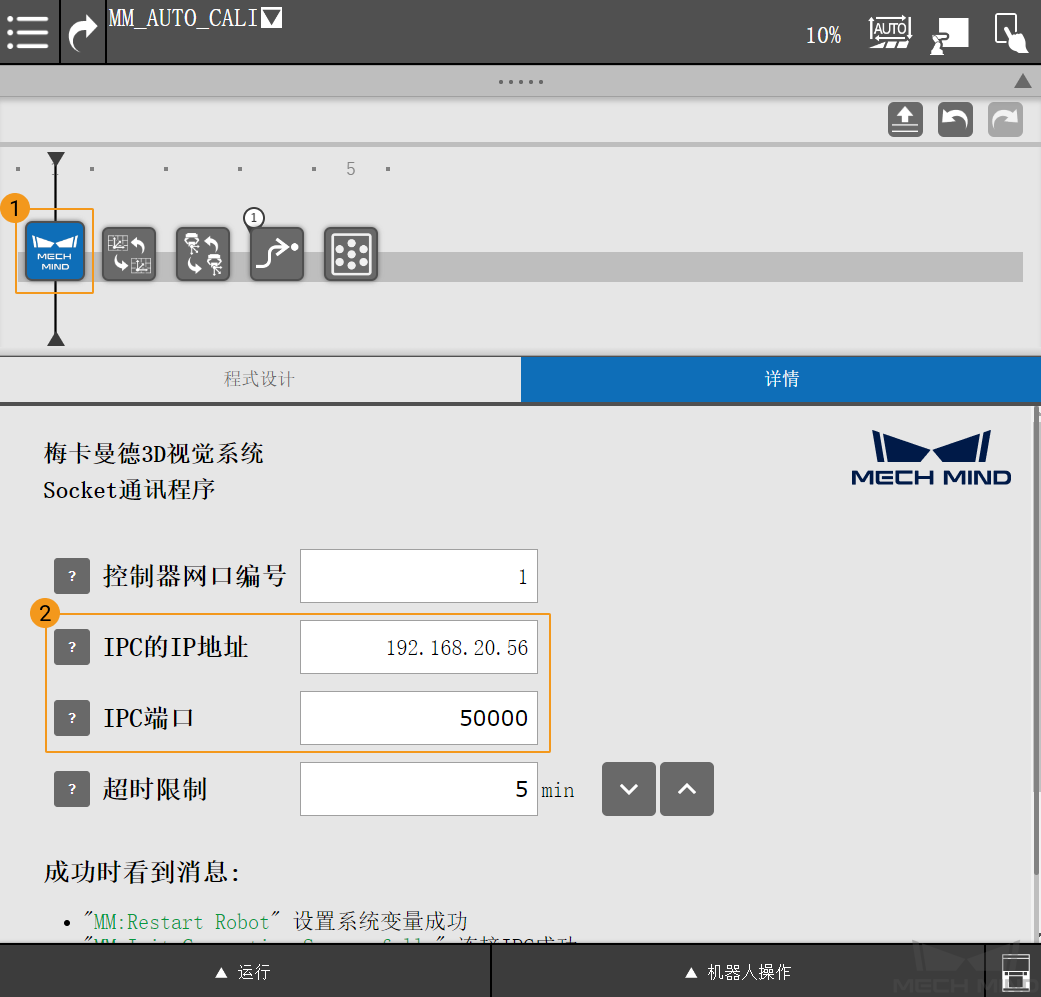Undo the last edit
Screen dimensions: 1041x997
tap(955, 119)
